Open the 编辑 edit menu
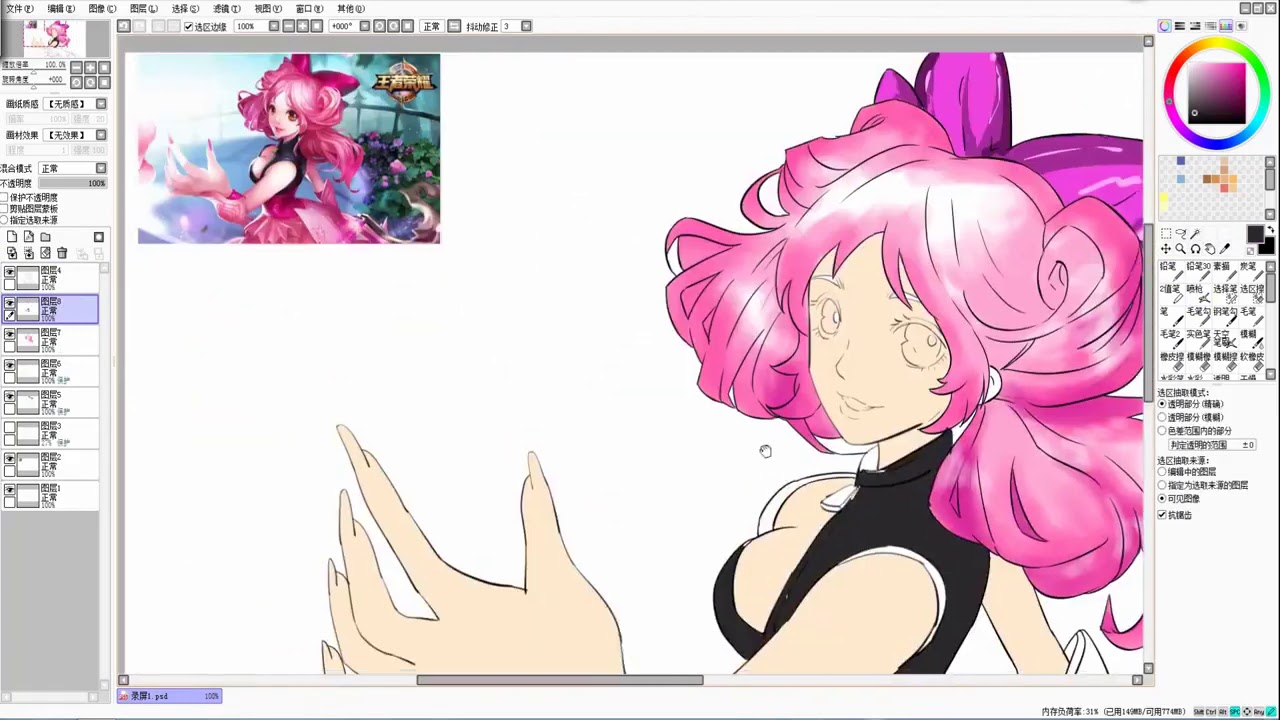Viewport: 1280px width, 720px height. (61, 8)
